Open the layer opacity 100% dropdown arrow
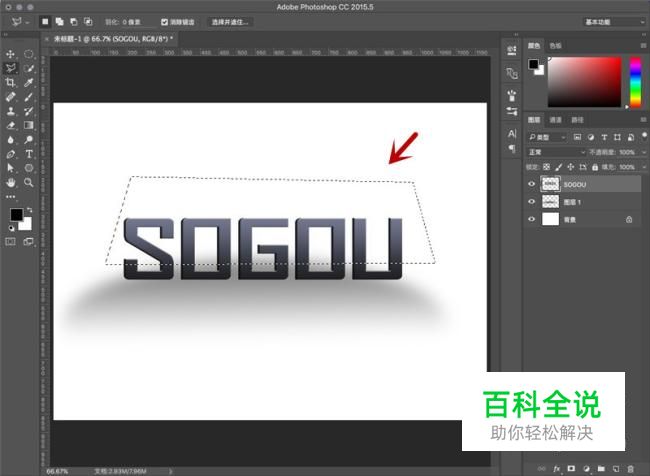The height and width of the screenshot is (476, 650). click(x=644, y=152)
